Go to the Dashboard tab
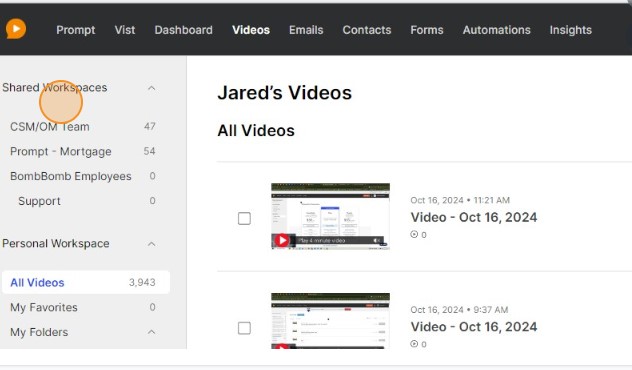 pyautogui.click(x=183, y=30)
